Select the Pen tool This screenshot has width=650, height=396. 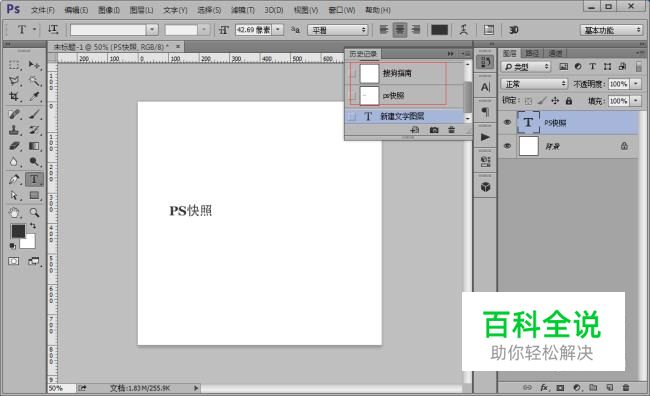coord(14,180)
